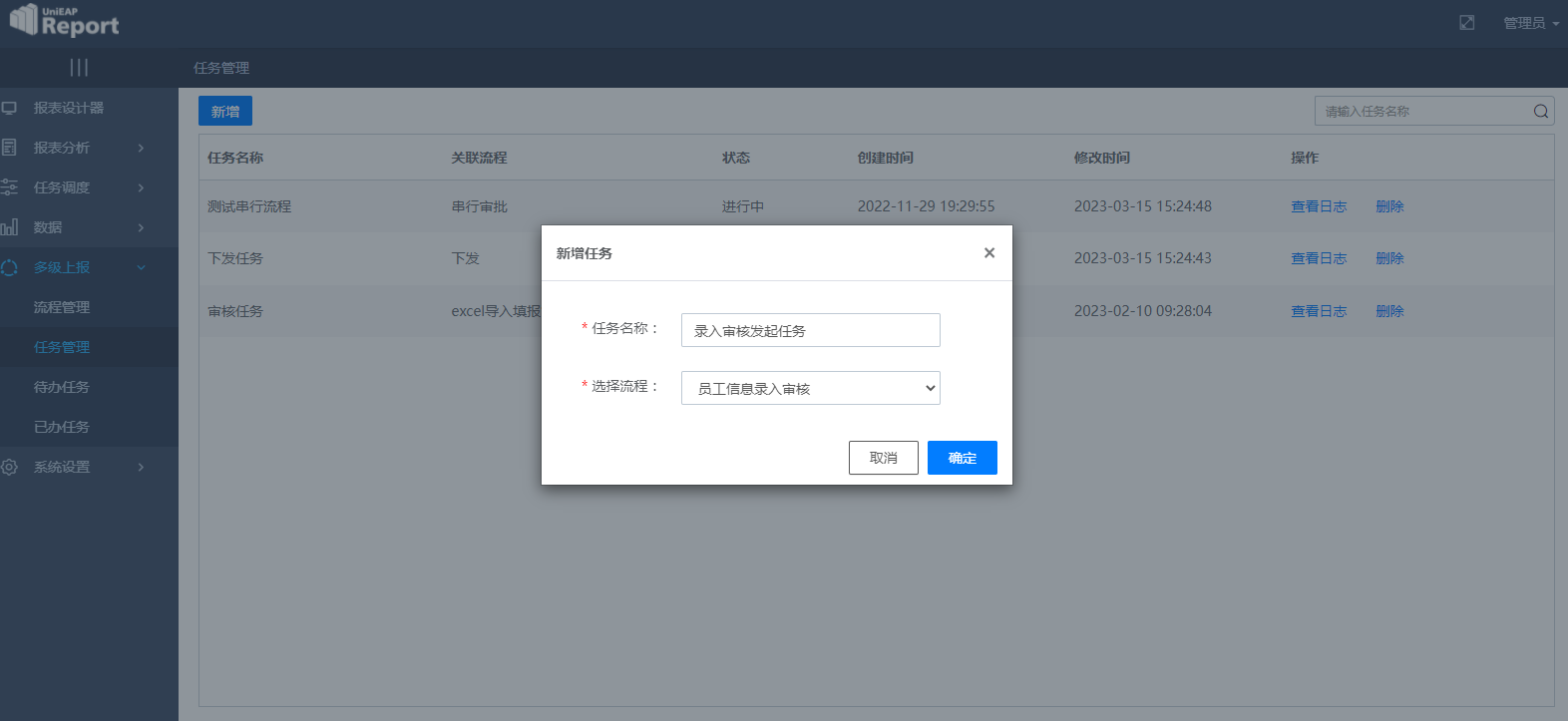Expand the 数据 submenu arrow
This screenshot has width=1568, height=721.
141,227
